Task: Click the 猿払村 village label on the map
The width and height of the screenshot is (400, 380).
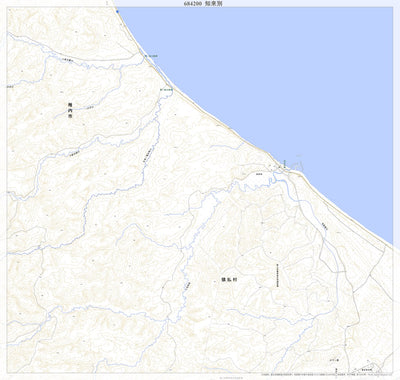Action: coord(230,280)
